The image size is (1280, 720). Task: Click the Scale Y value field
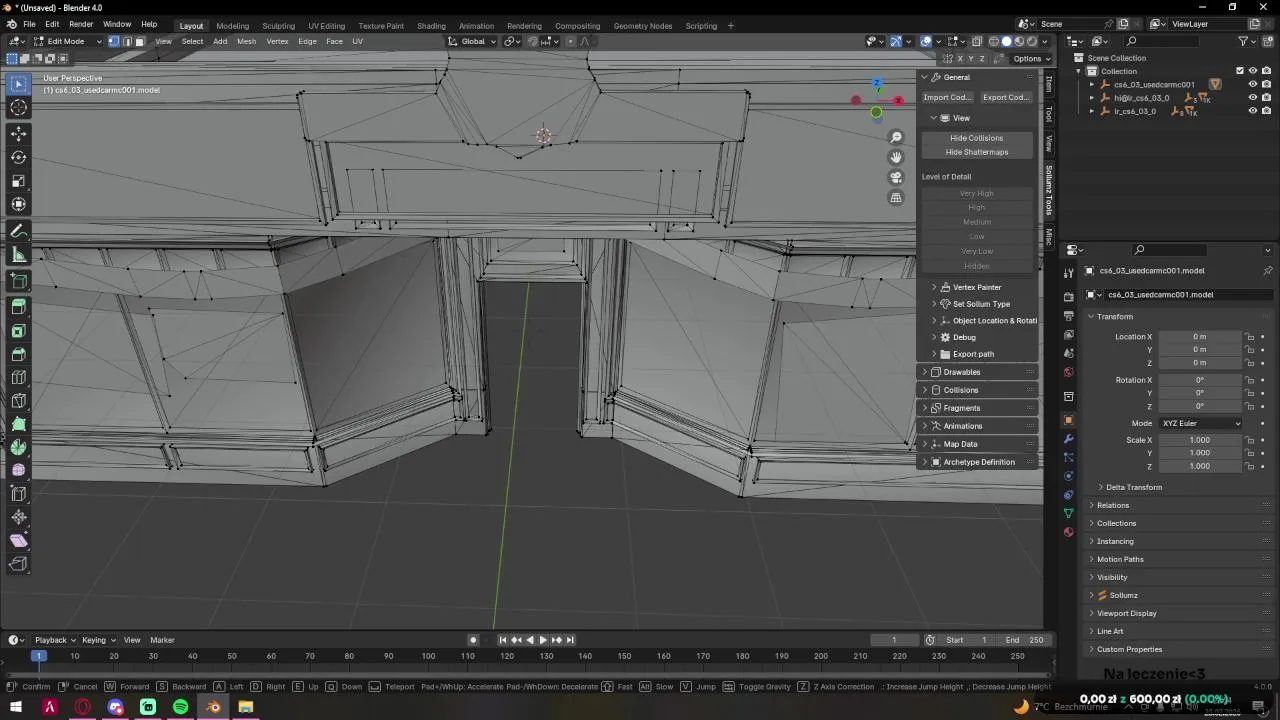pos(1199,453)
